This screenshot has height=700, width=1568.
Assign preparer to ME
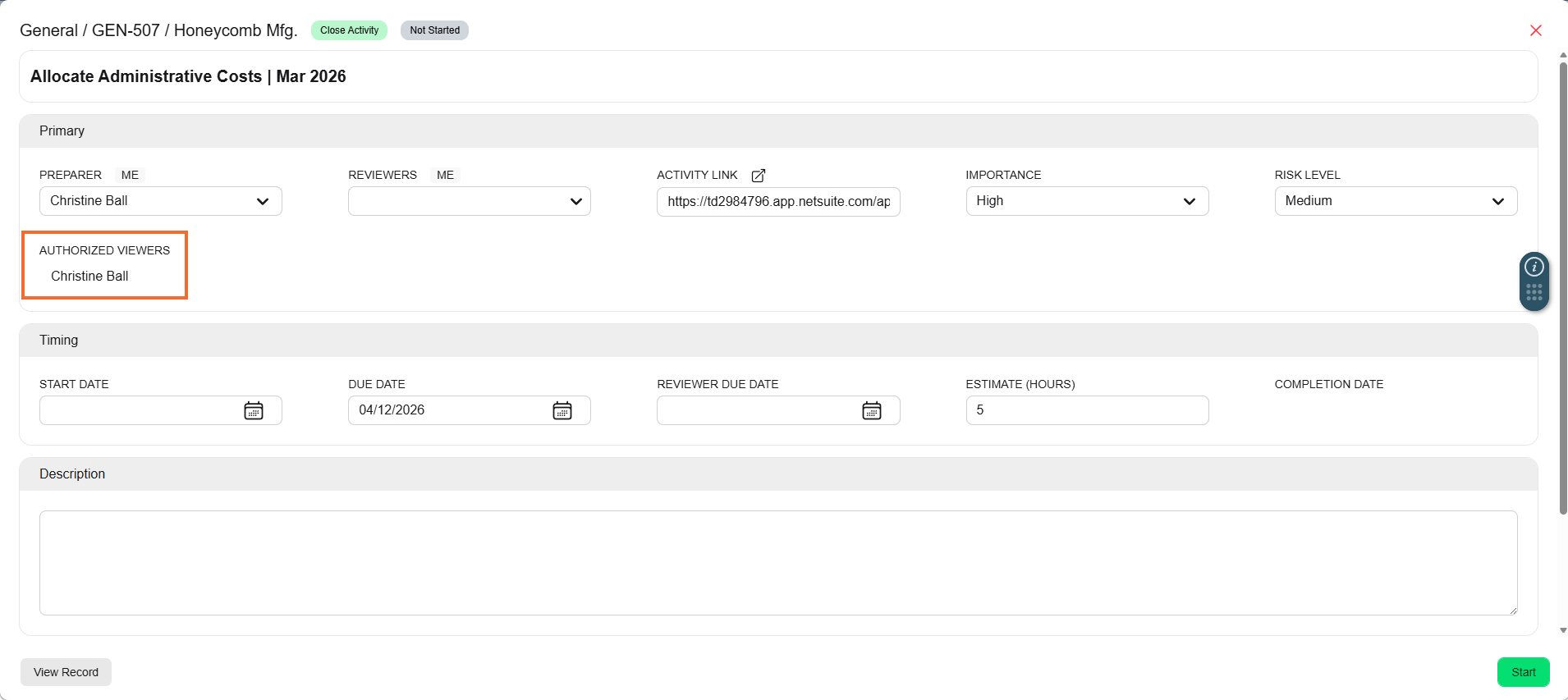130,175
